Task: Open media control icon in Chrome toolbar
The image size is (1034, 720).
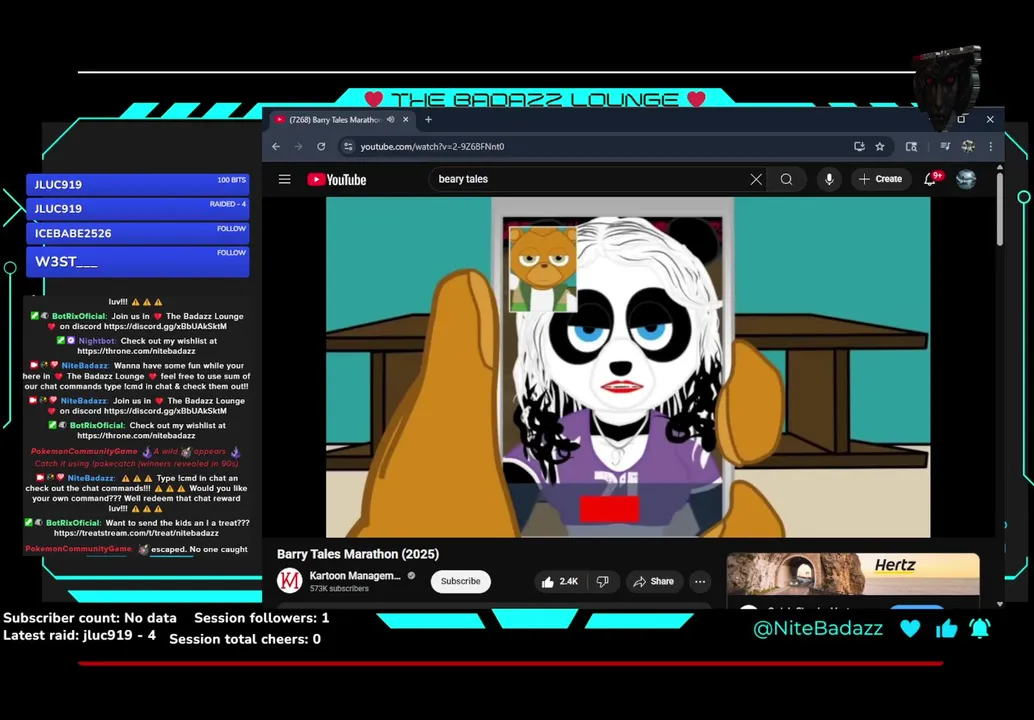Action: click(x=945, y=146)
